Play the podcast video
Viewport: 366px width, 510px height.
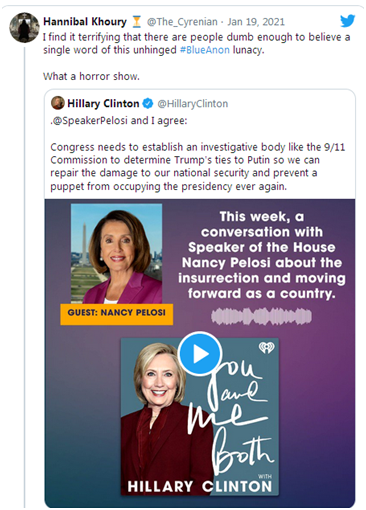200,353
